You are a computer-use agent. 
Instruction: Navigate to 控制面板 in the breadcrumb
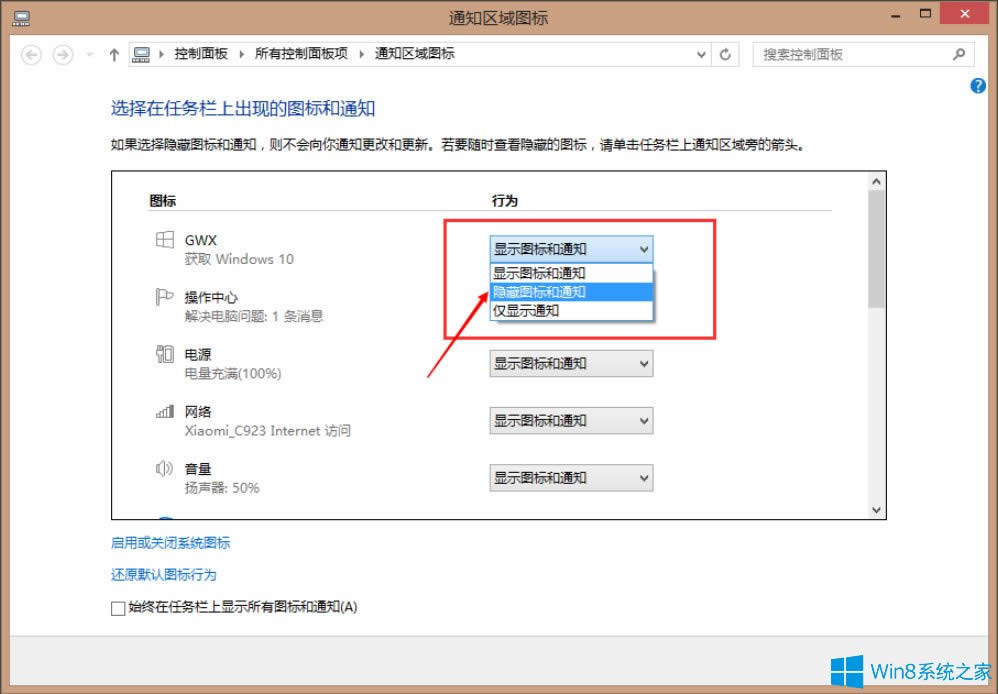pos(200,55)
